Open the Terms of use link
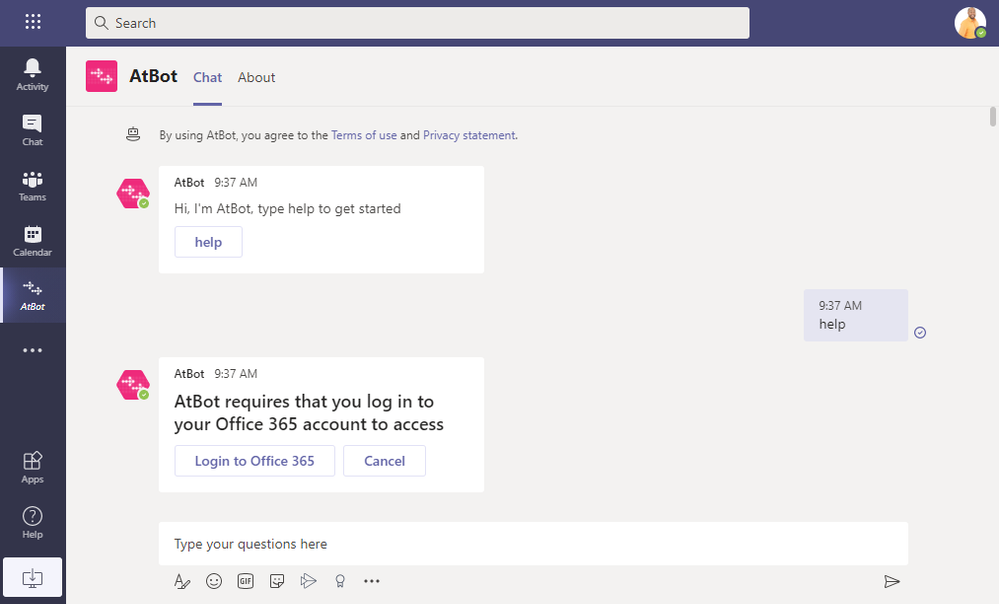Screen dimensions: 999x604 (x=364, y=135)
